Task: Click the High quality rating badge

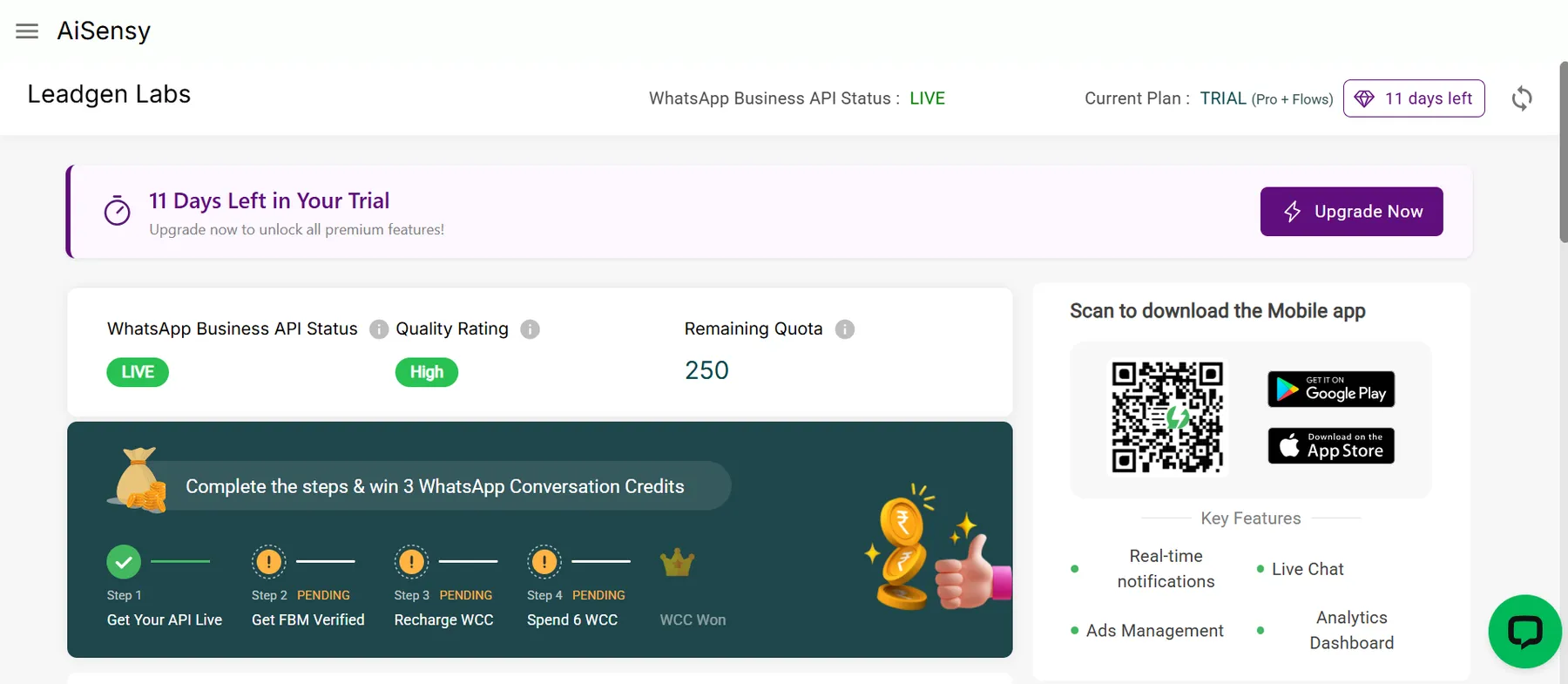Action: (427, 372)
